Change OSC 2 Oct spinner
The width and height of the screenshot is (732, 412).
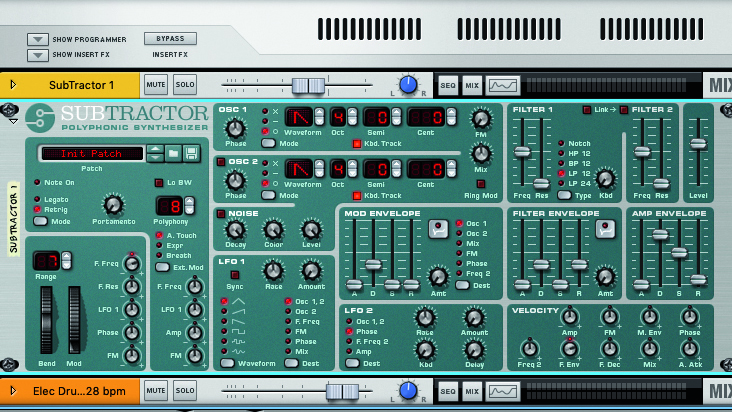[352, 169]
